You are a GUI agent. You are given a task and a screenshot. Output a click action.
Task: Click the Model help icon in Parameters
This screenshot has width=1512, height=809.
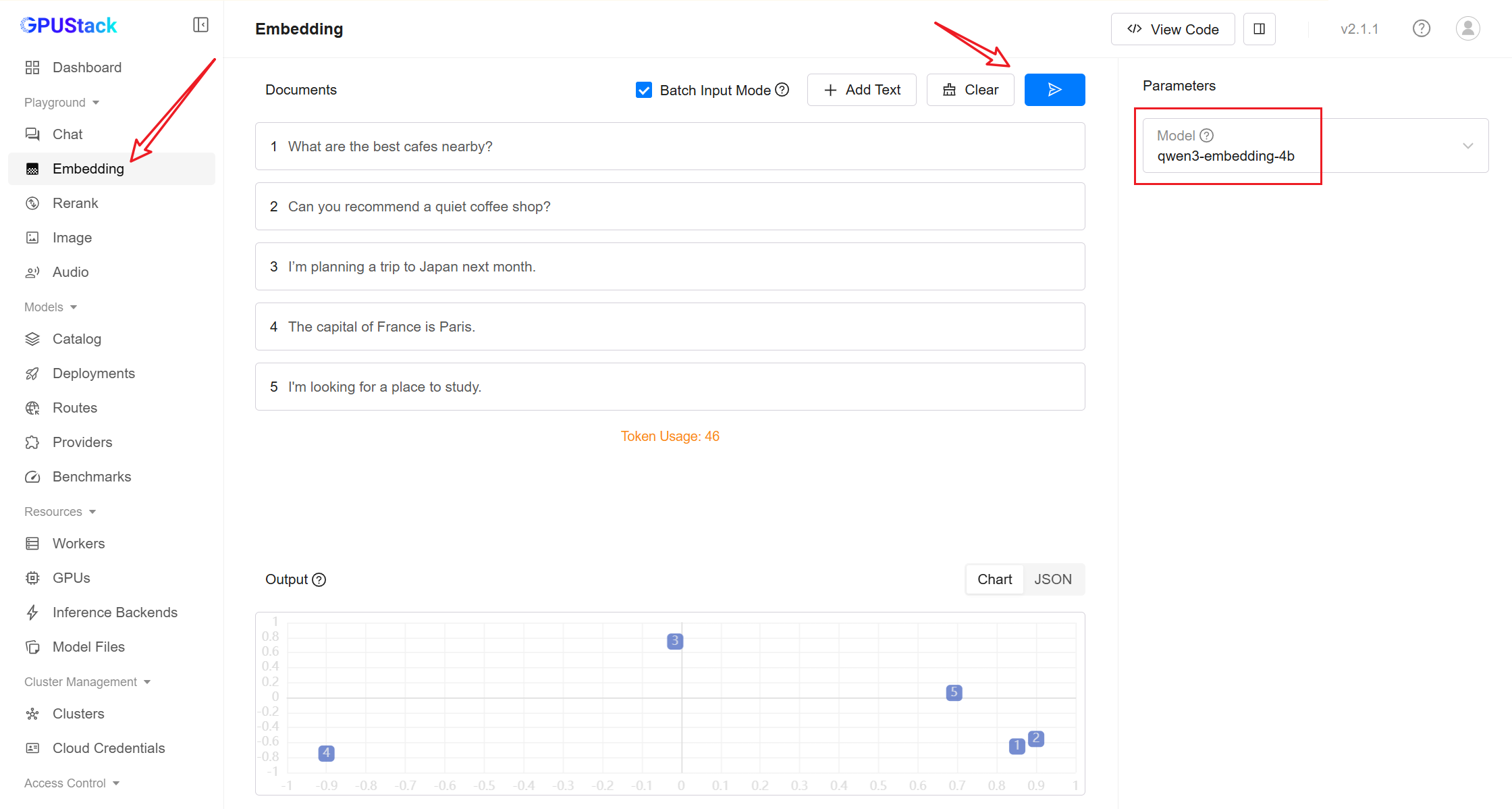coord(1207,135)
